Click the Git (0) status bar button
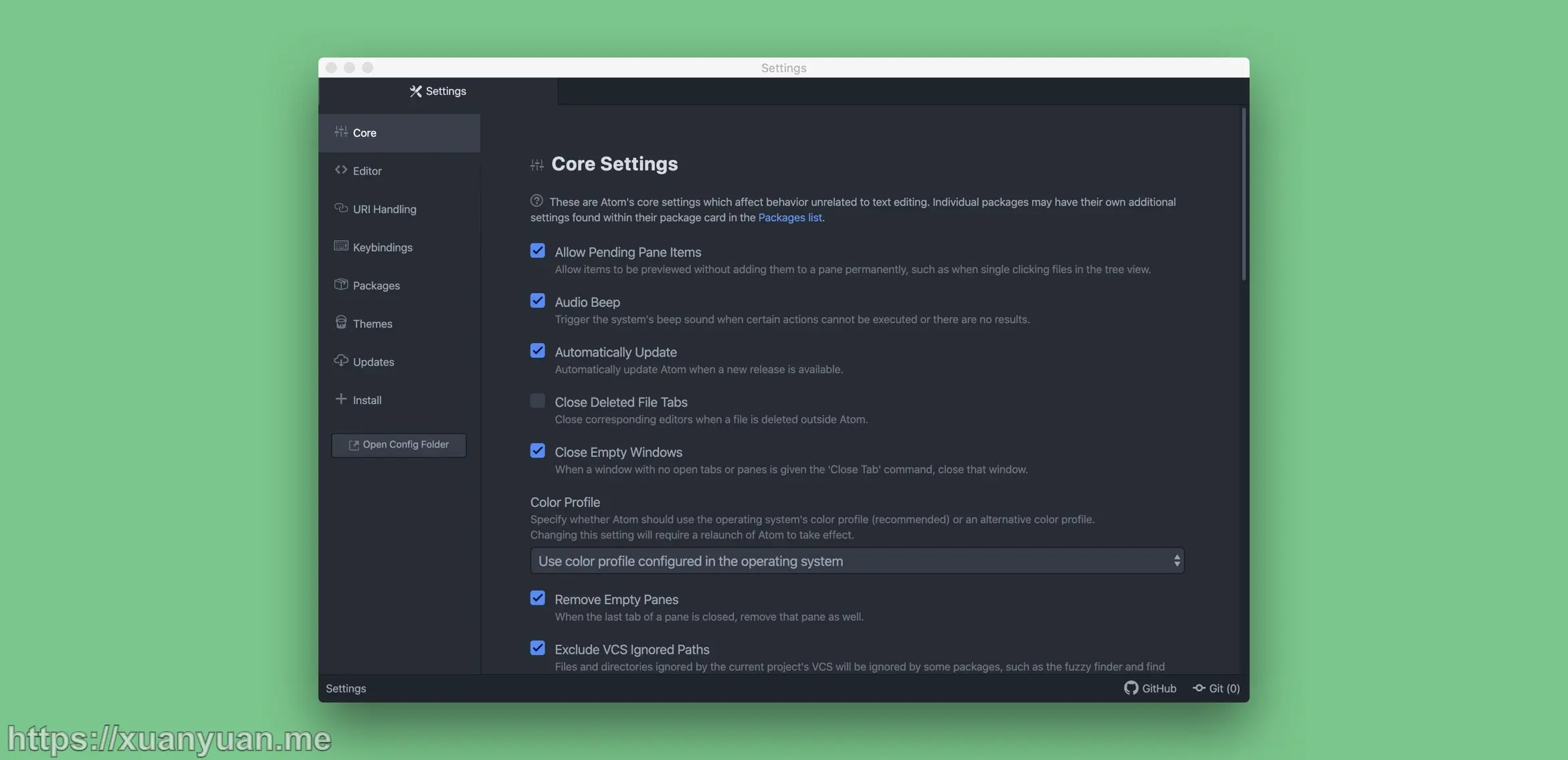 pos(1216,688)
